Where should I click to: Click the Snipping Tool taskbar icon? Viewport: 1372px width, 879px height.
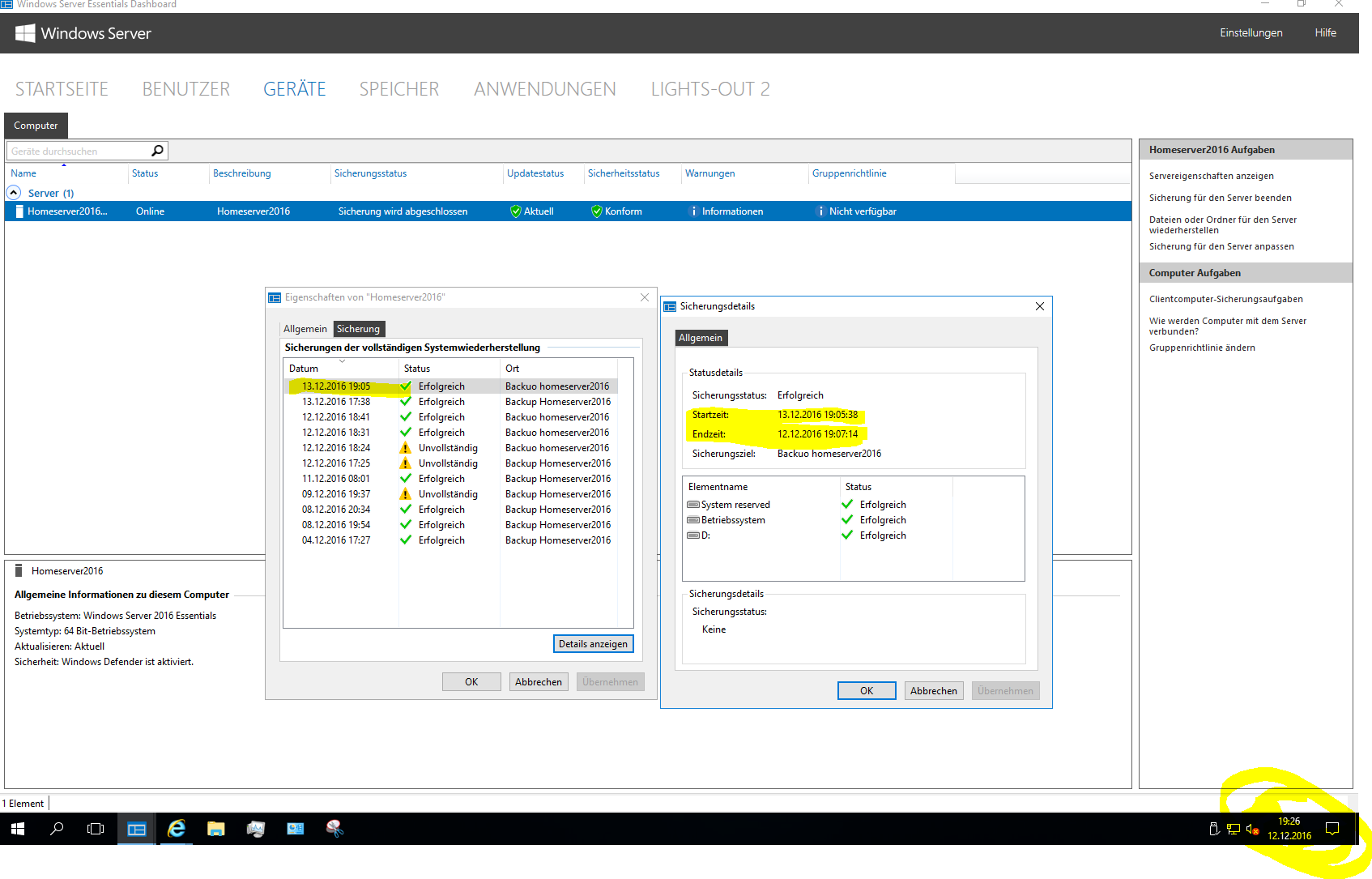click(x=334, y=829)
